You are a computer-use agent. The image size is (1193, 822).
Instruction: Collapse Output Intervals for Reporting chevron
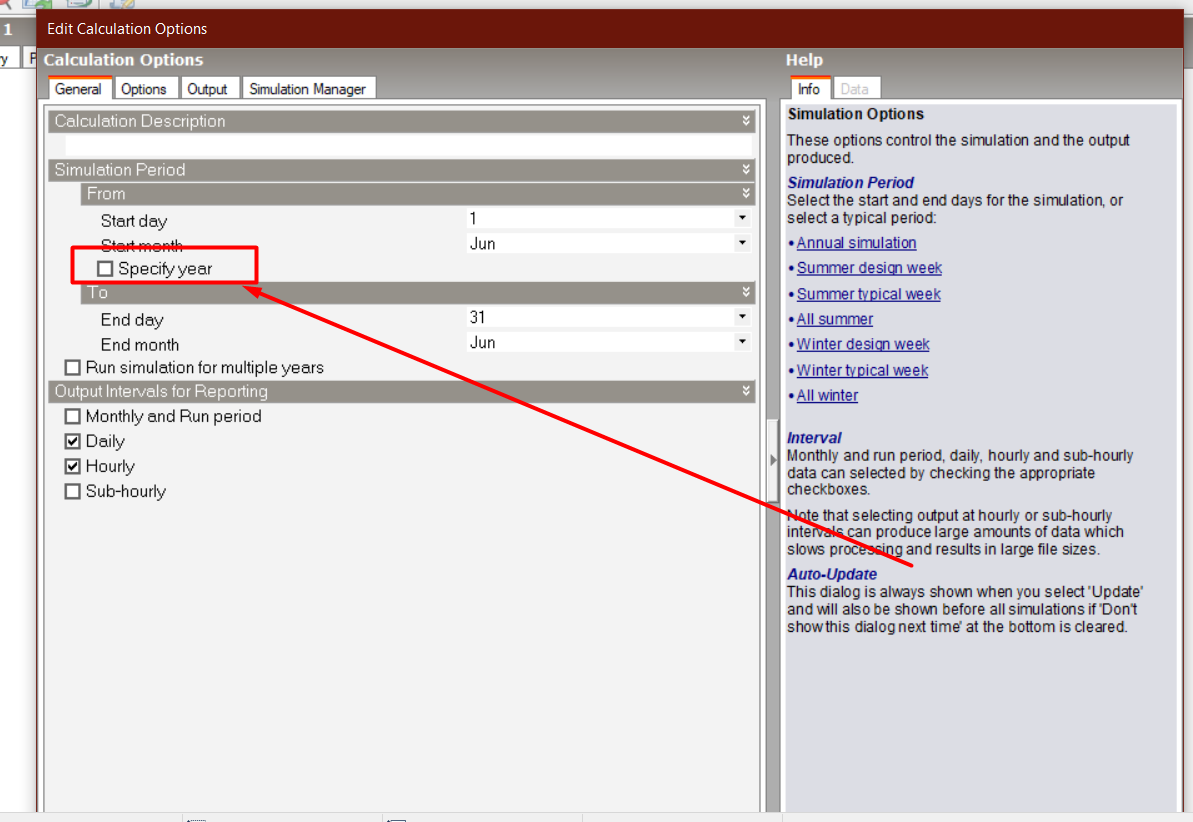[746, 391]
